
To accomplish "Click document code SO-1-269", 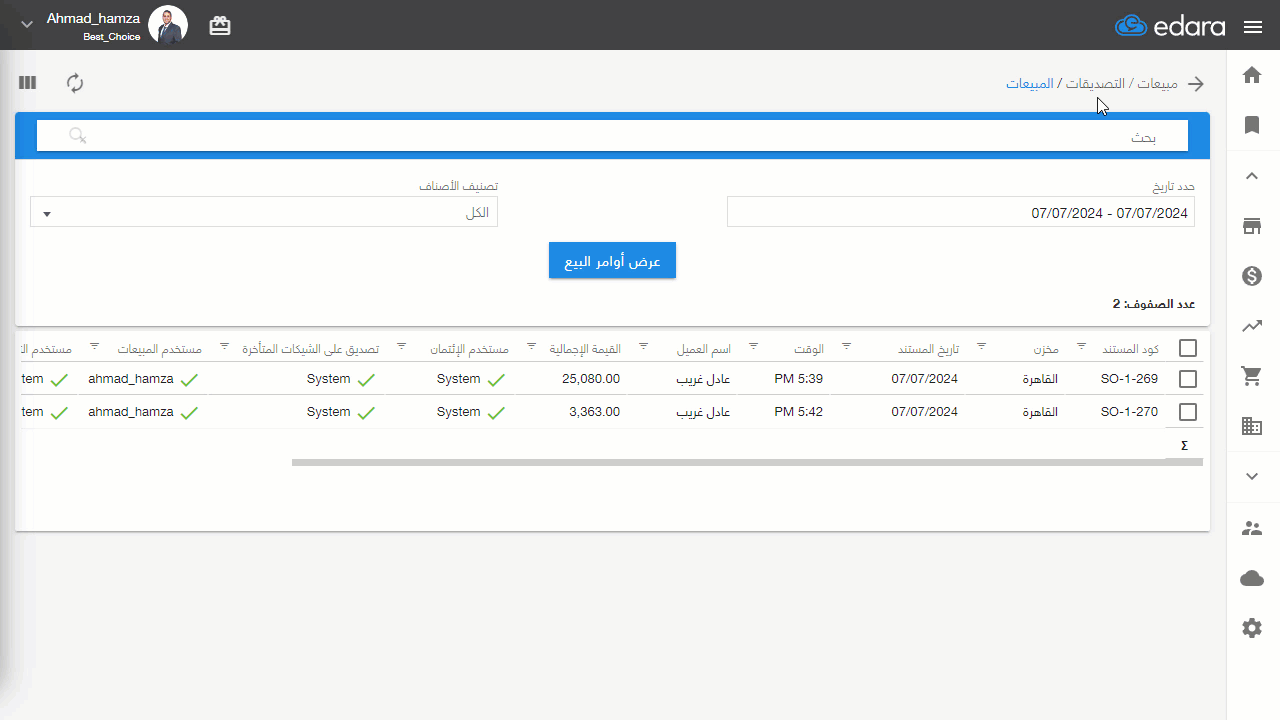I will tap(1129, 379).
